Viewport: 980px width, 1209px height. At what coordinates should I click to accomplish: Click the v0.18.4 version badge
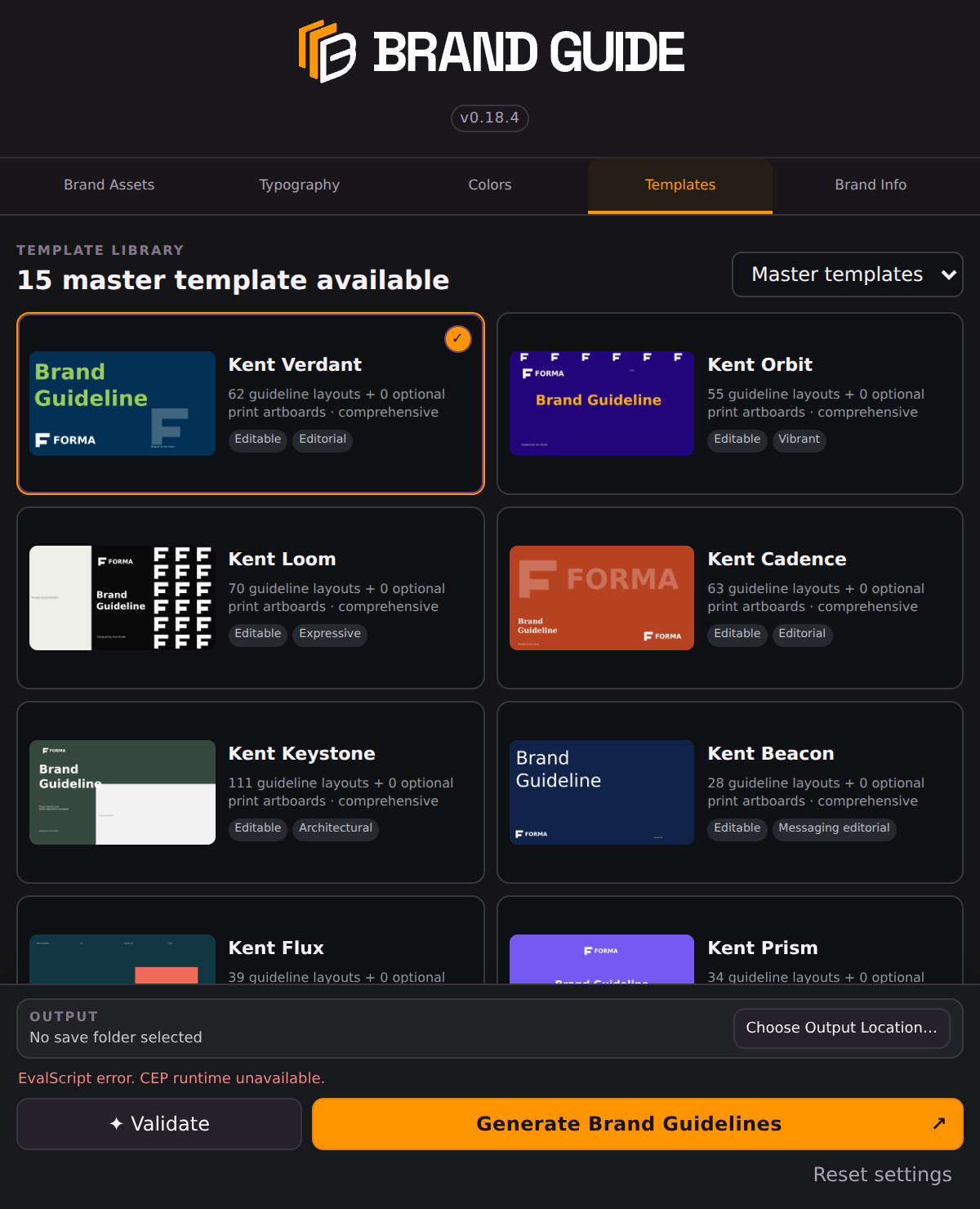[490, 118]
